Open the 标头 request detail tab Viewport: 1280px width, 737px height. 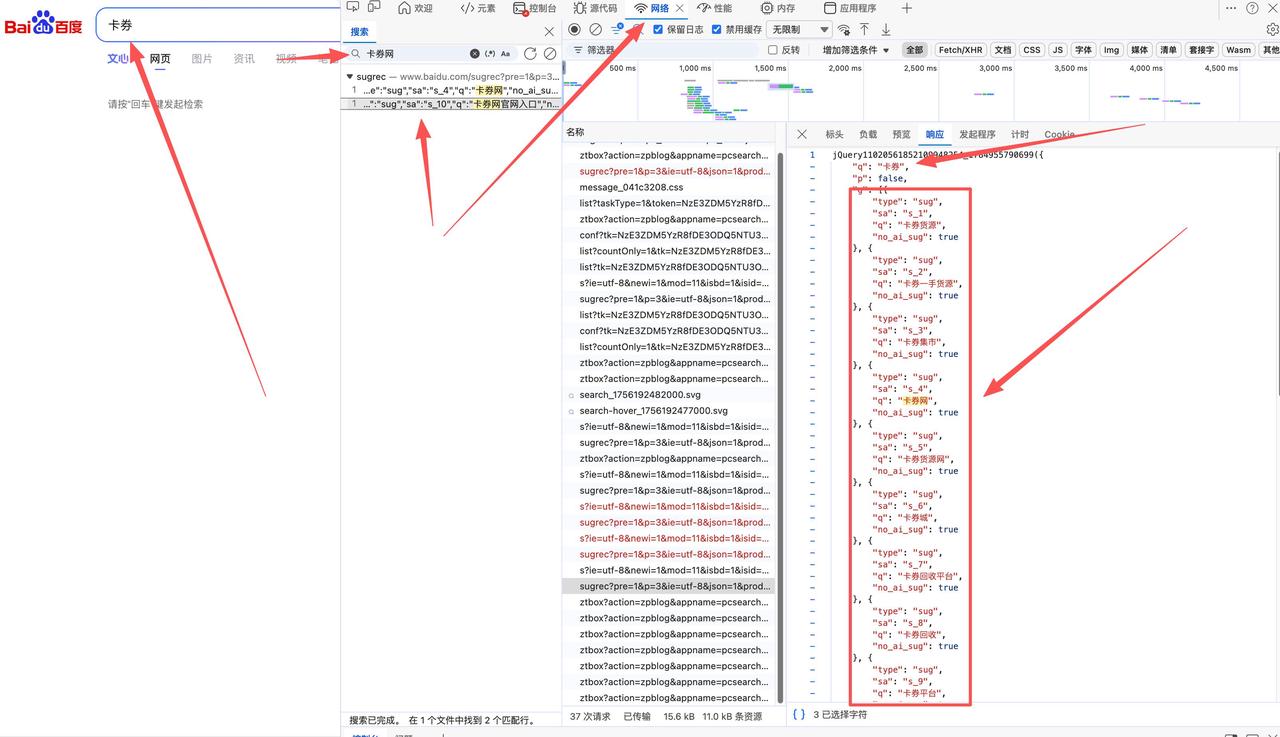[x=834, y=134]
